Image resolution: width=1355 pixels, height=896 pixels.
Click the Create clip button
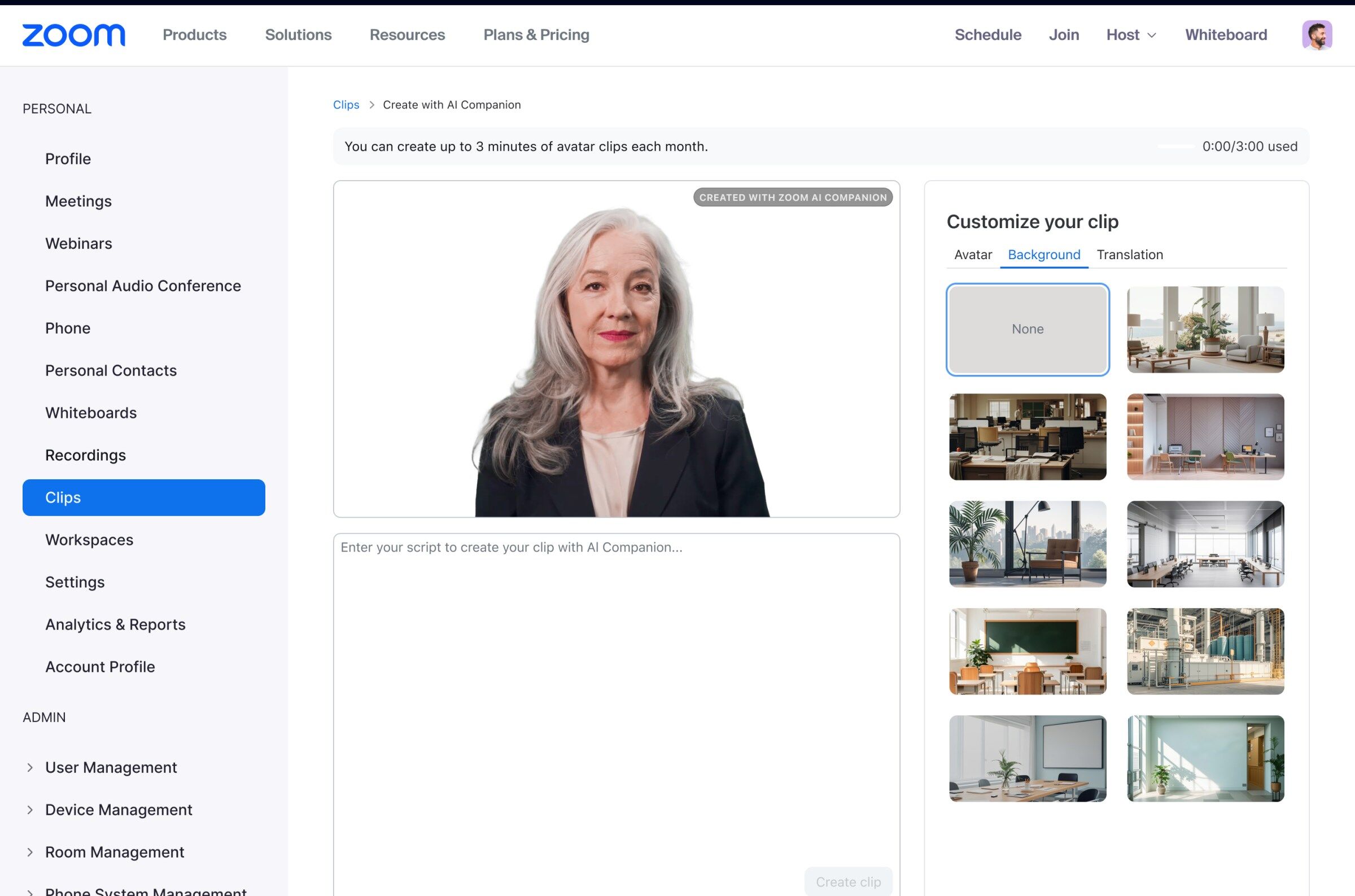pos(849,881)
